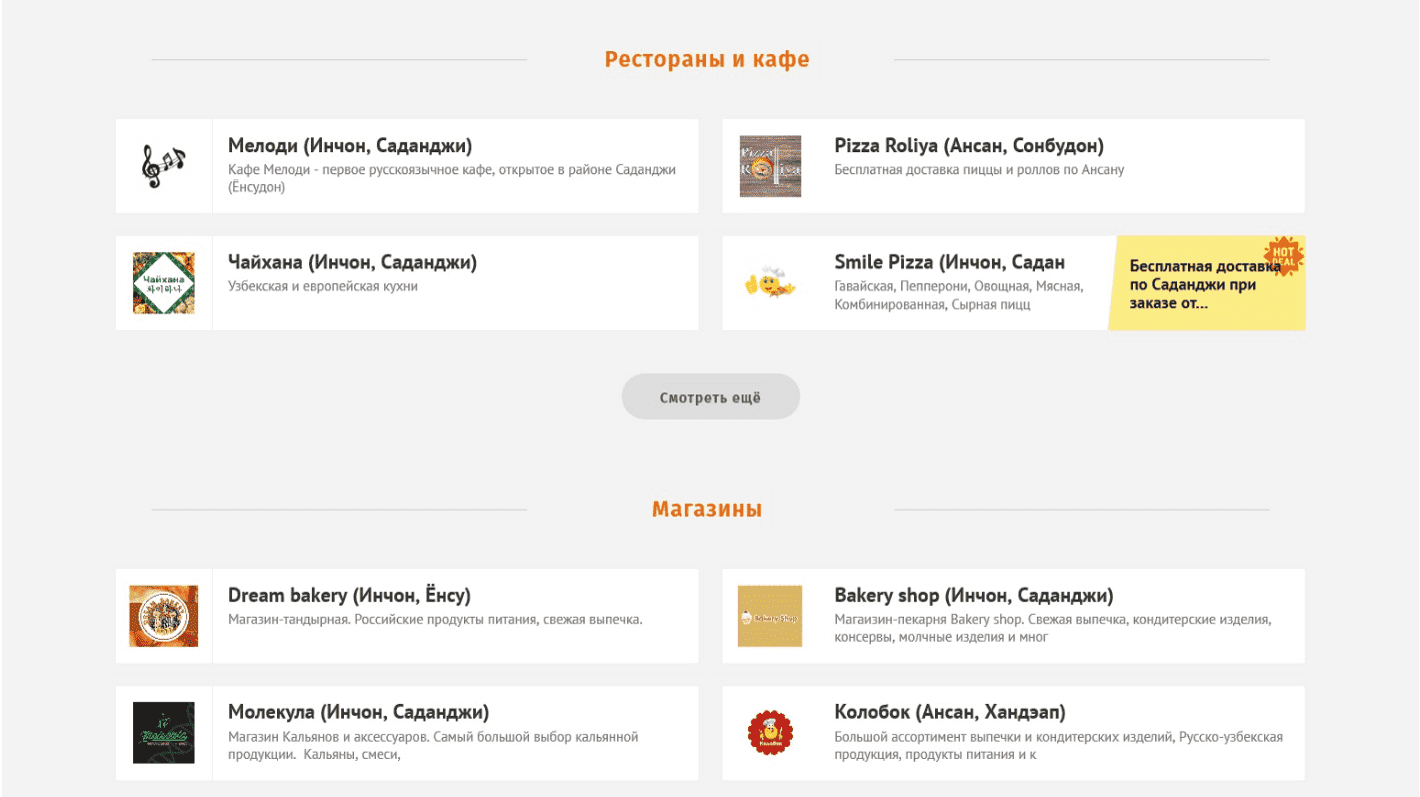1420x797 pixels.
Task: Open Мелоди (Инчон, Саданджи) title link
Action: tap(350, 146)
